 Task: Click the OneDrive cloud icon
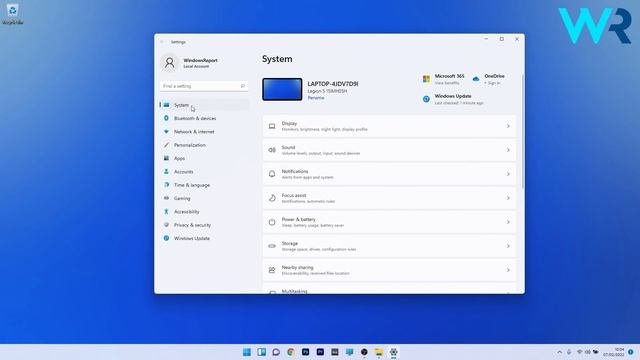coord(476,79)
